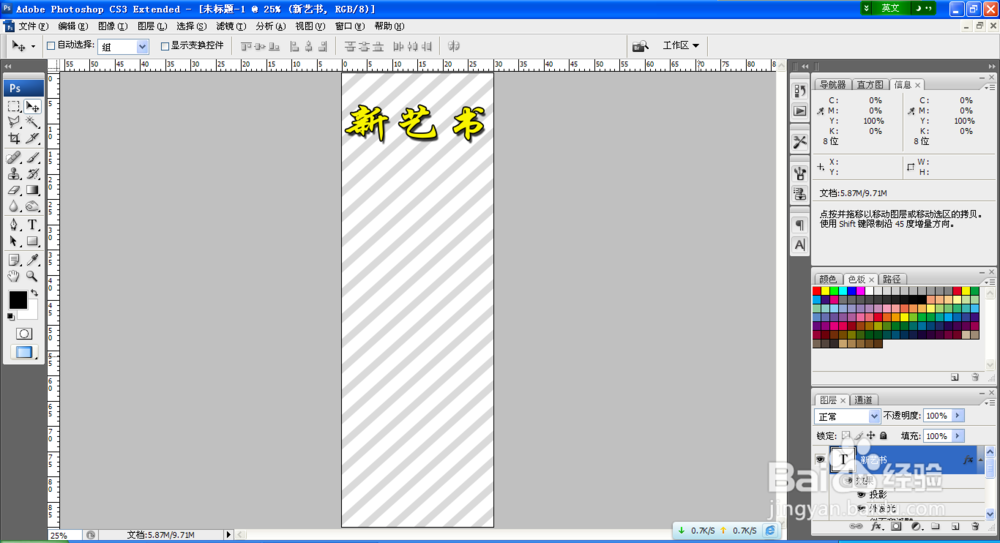1000x543 pixels.
Task: Open the 不透明度 opacity slider arrow
Action: pyautogui.click(x=957, y=415)
